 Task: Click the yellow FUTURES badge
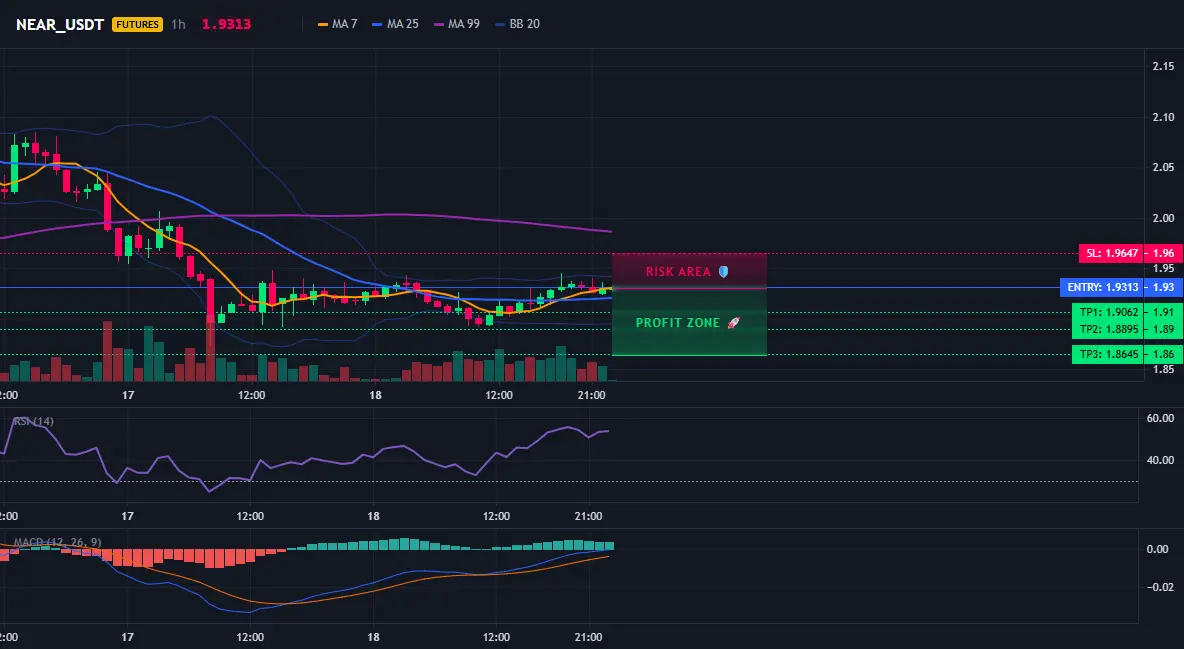click(137, 24)
